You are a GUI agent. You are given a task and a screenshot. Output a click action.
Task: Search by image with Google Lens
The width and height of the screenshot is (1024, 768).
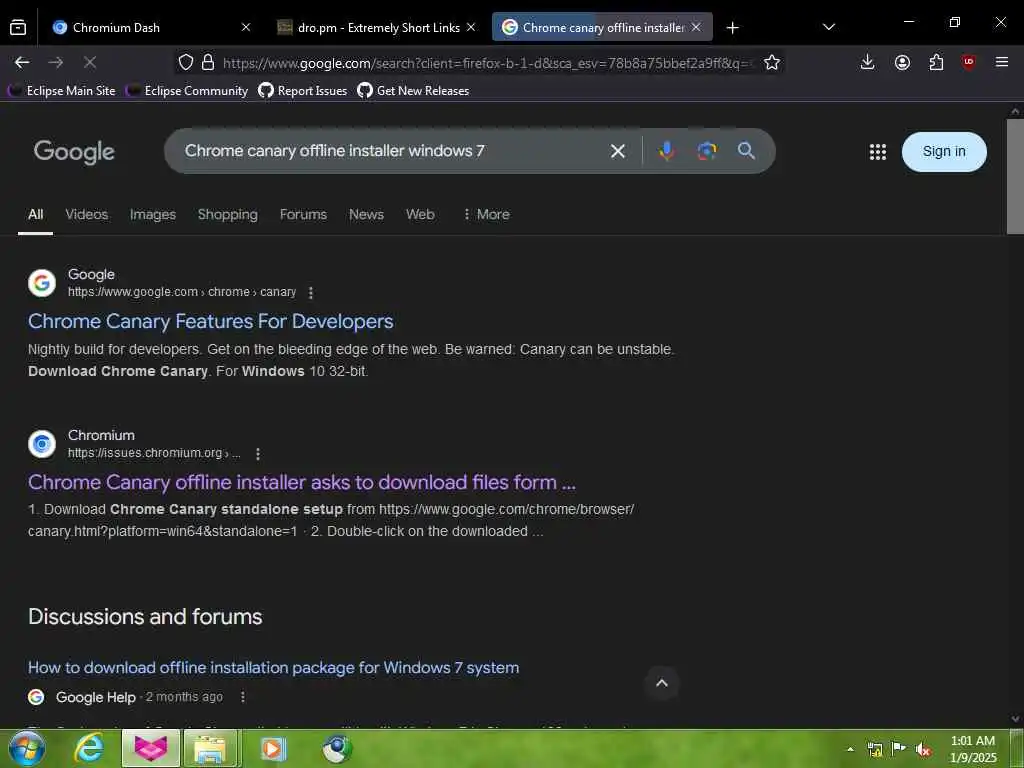pyautogui.click(x=707, y=152)
